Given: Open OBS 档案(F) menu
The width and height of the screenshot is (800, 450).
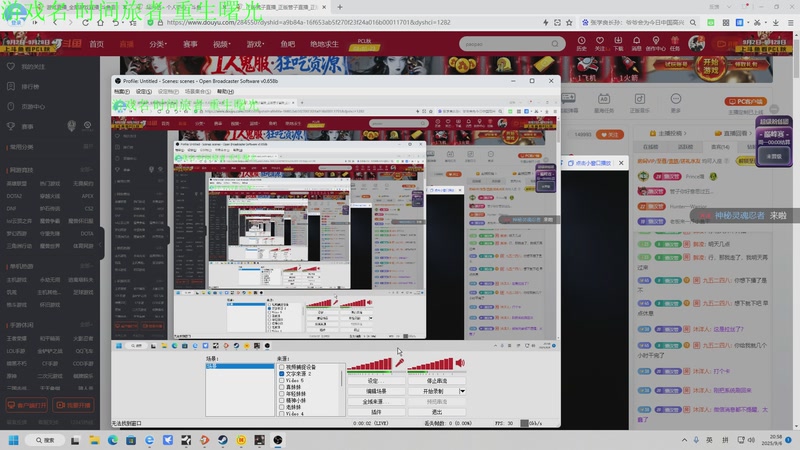Looking at the screenshot, I should point(121,91).
